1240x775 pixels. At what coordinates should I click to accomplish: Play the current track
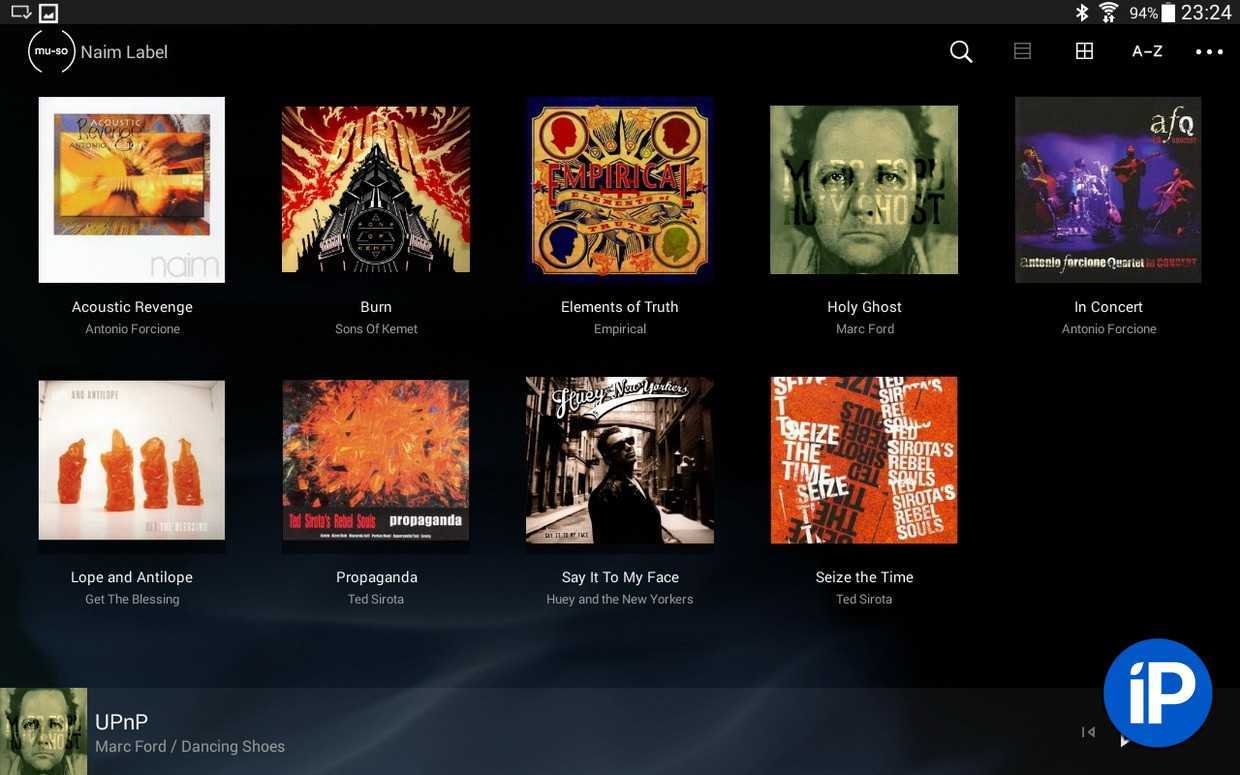tap(1124, 741)
